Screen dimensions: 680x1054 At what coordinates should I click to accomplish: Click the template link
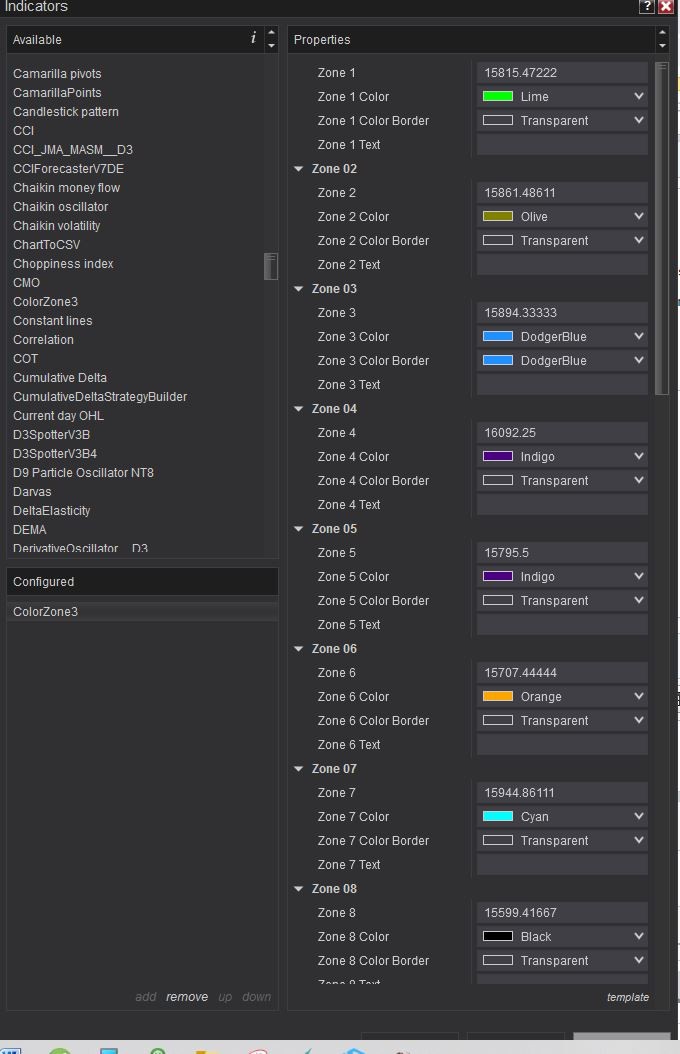click(627, 997)
